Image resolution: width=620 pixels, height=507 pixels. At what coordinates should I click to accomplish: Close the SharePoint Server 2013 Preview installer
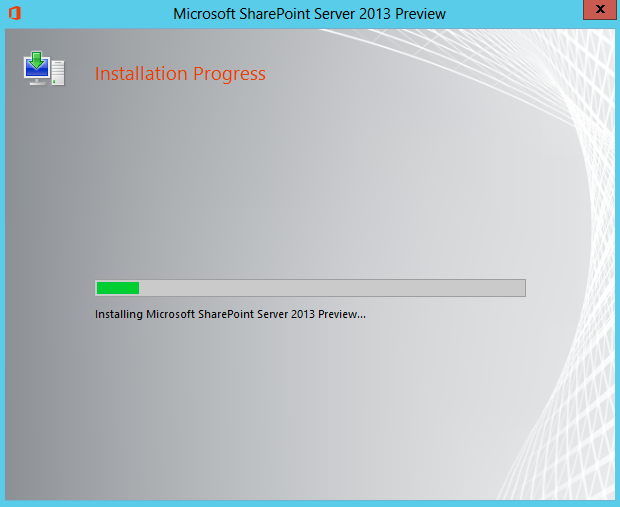(599, 9)
